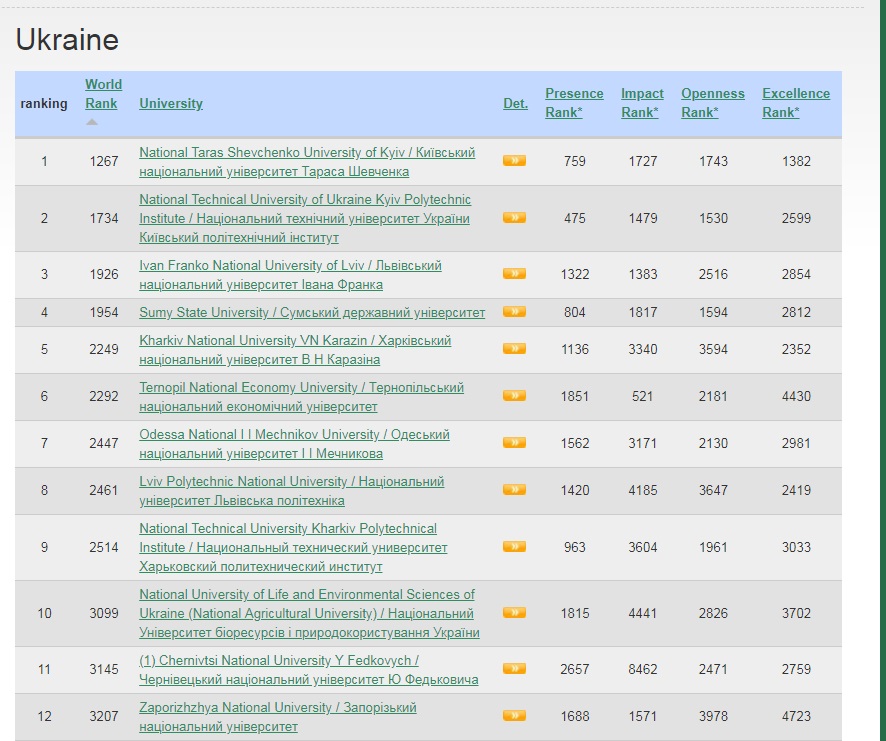Screen dimensions: 886x741
Task: Open details icon for Lviv Polytechnic National University
Action: (514, 490)
